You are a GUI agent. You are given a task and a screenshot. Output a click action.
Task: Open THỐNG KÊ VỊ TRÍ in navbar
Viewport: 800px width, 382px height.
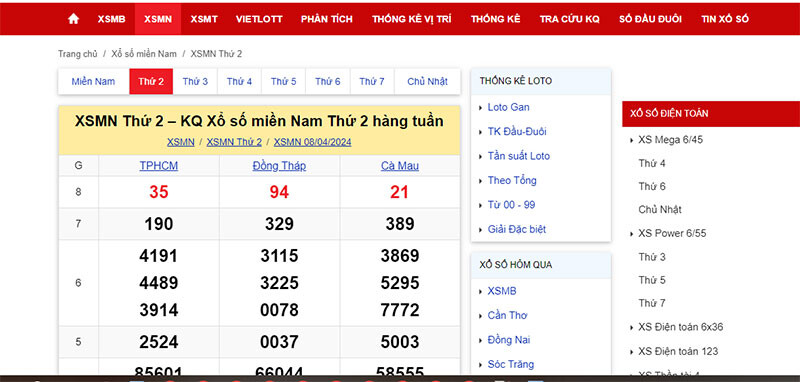(x=412, y=19)
